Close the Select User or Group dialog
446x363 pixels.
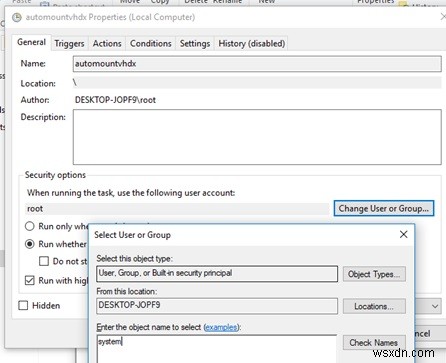[403, 234]
